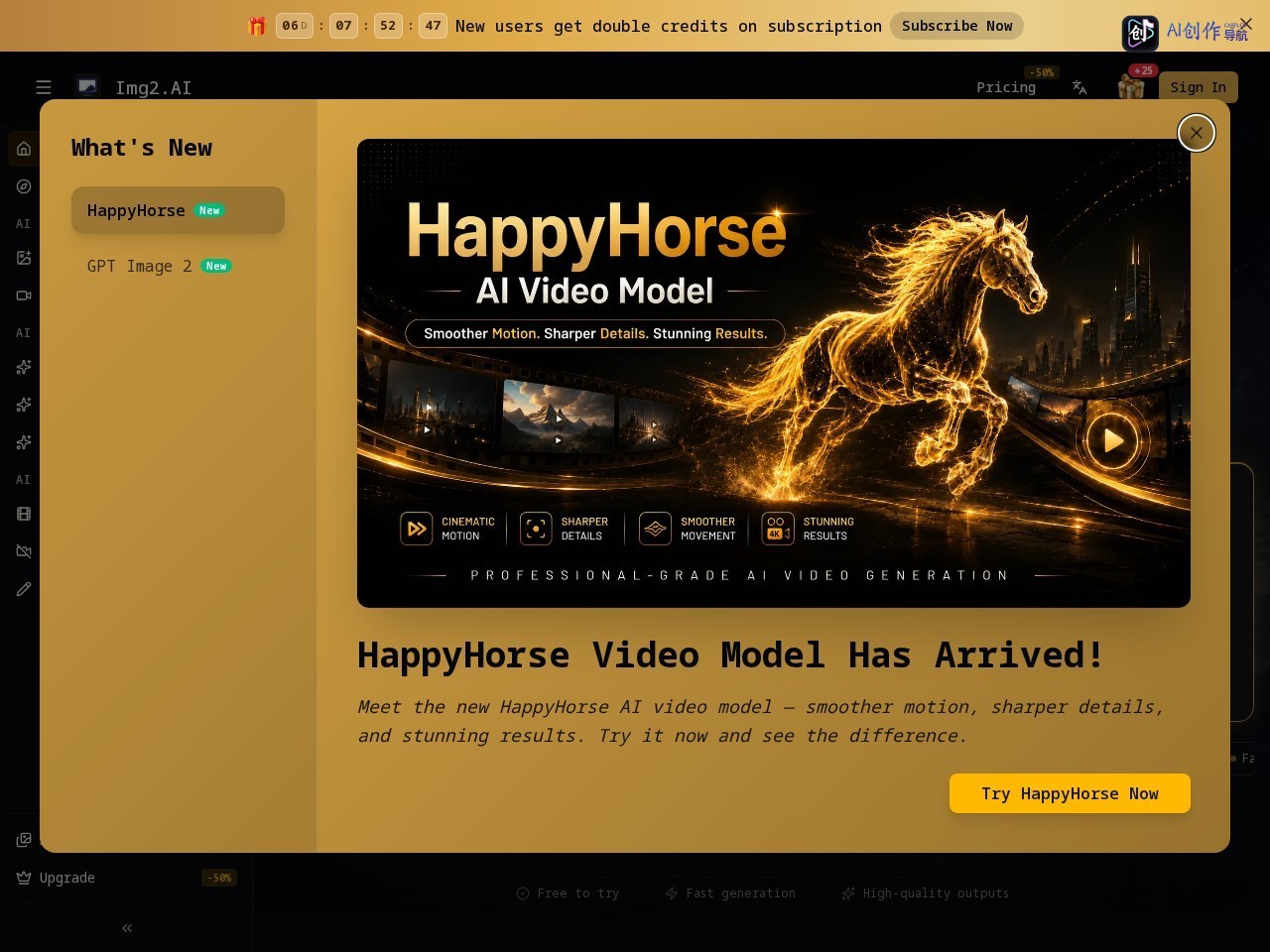Screen dimensions: 1270x952
Task: Open the compass Explore icon
Action: [24, 186]
